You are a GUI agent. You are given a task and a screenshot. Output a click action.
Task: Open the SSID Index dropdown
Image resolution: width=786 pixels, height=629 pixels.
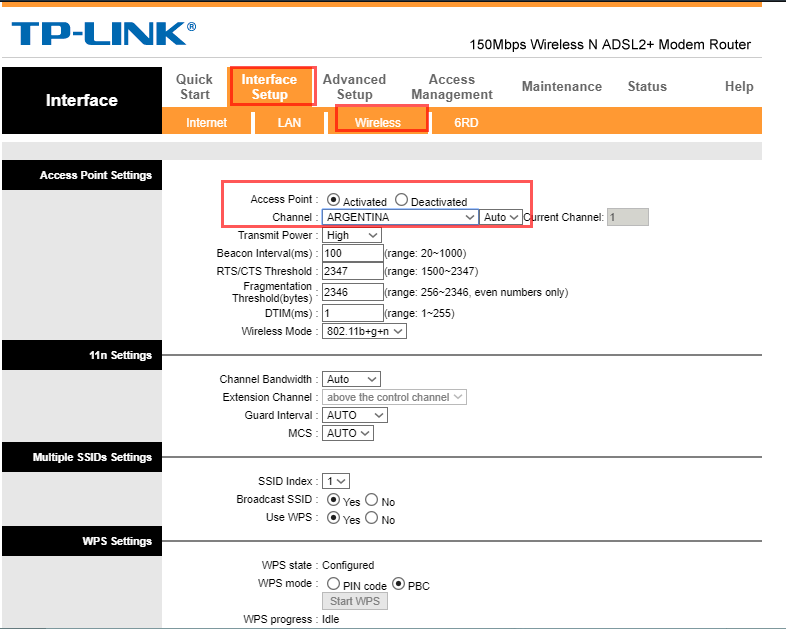(335, 481)
